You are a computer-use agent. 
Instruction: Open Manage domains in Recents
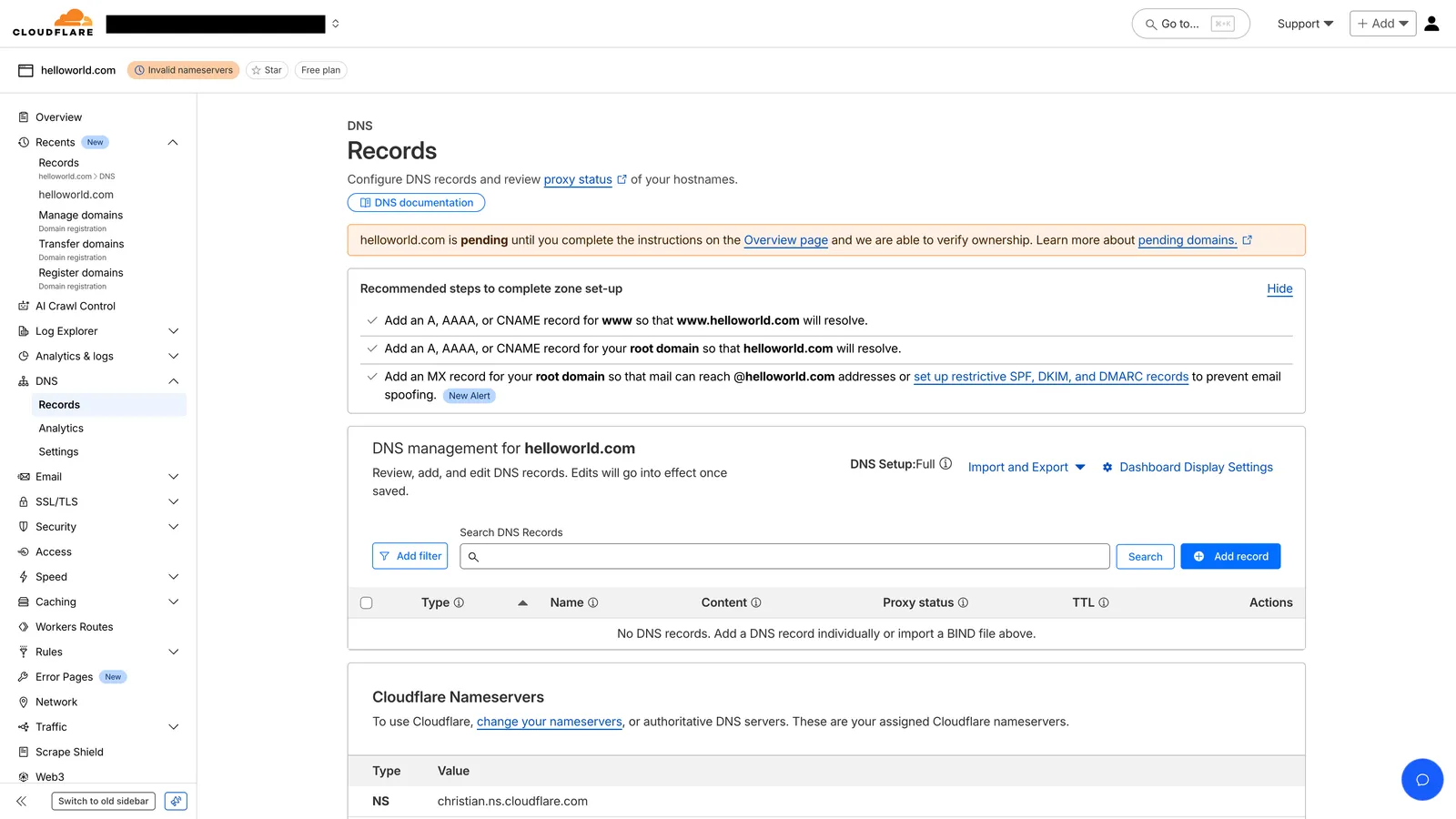tap(81, 216)
